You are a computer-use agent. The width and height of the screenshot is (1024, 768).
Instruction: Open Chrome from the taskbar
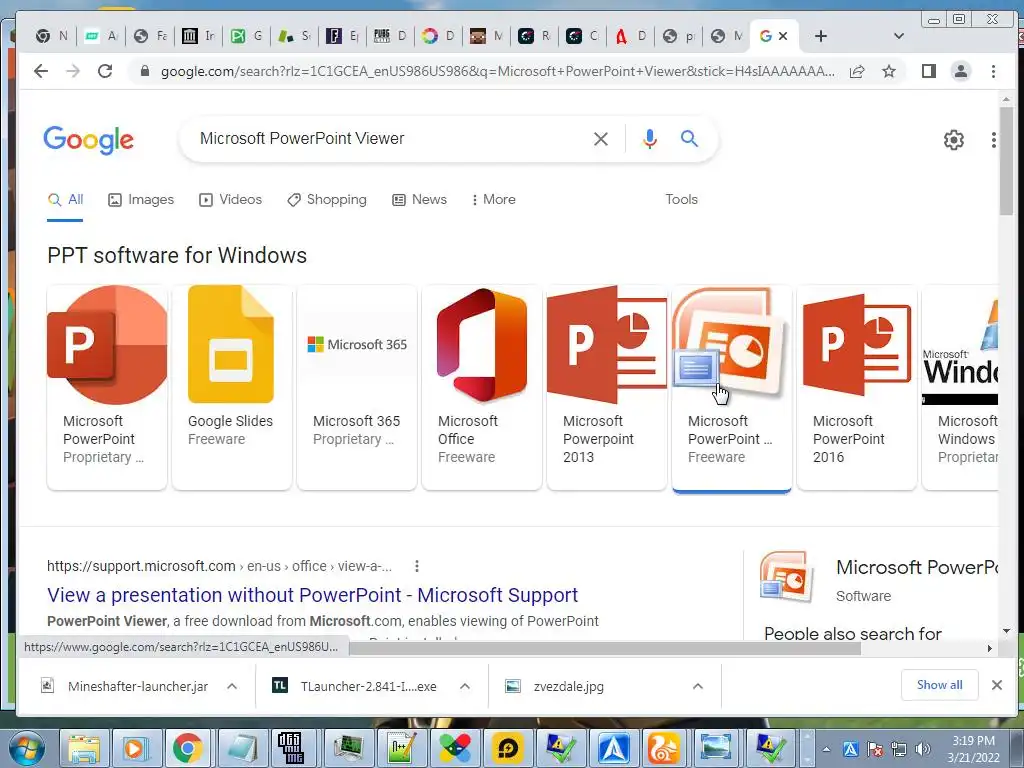pyautogui.click(x=187, y=748)
